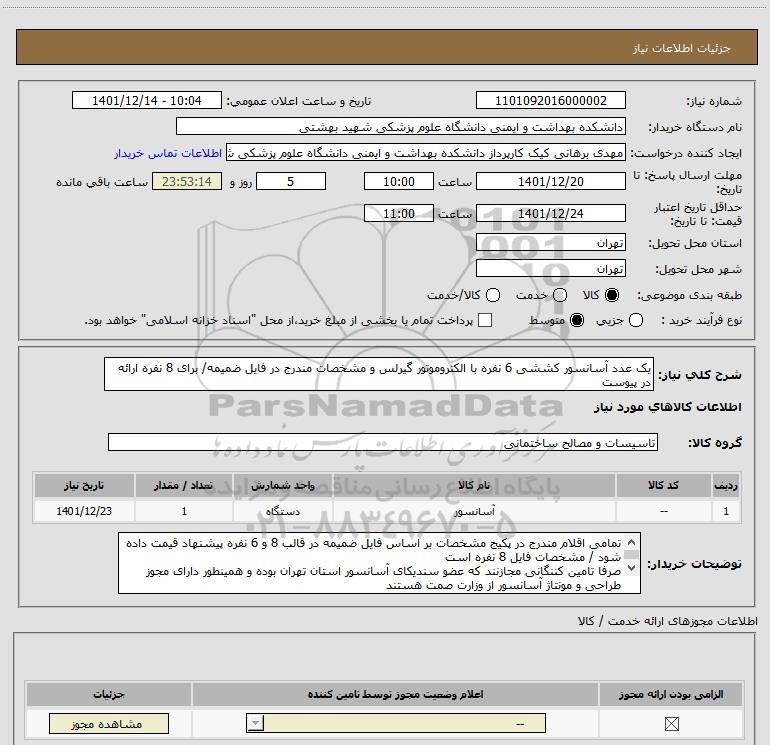Open the buyer contact info link
The width and height of the screenshot is (770, 745).
pyautogui.click(x=168, y=153)
